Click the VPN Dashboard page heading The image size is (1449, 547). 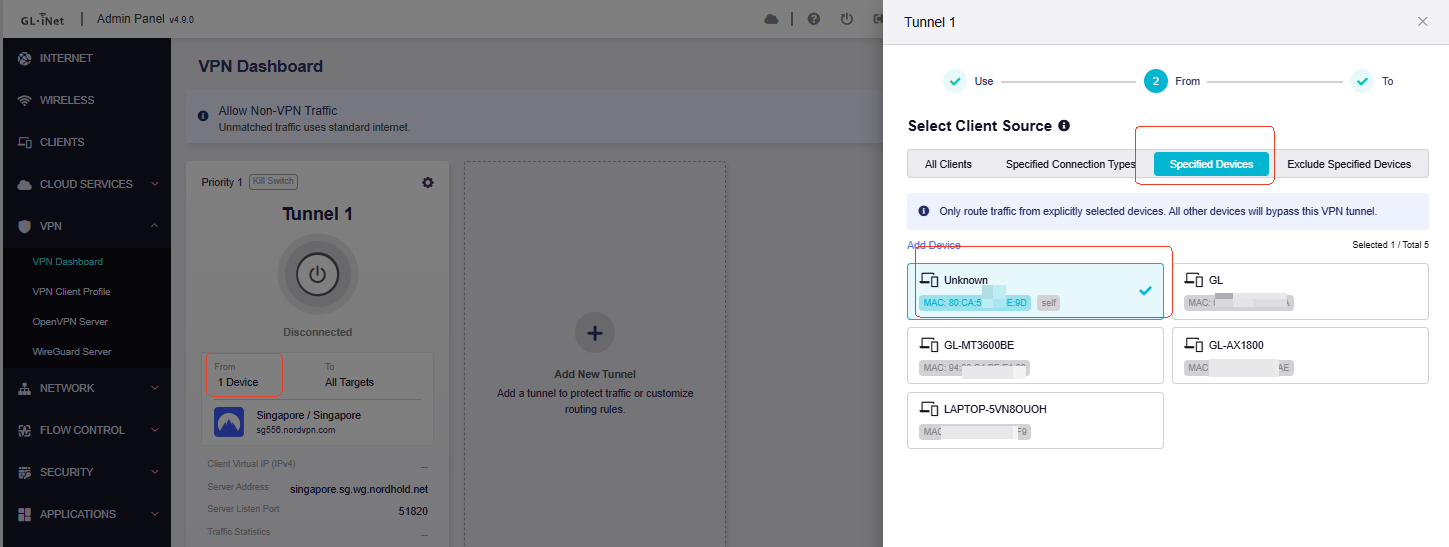pos(260,66)
